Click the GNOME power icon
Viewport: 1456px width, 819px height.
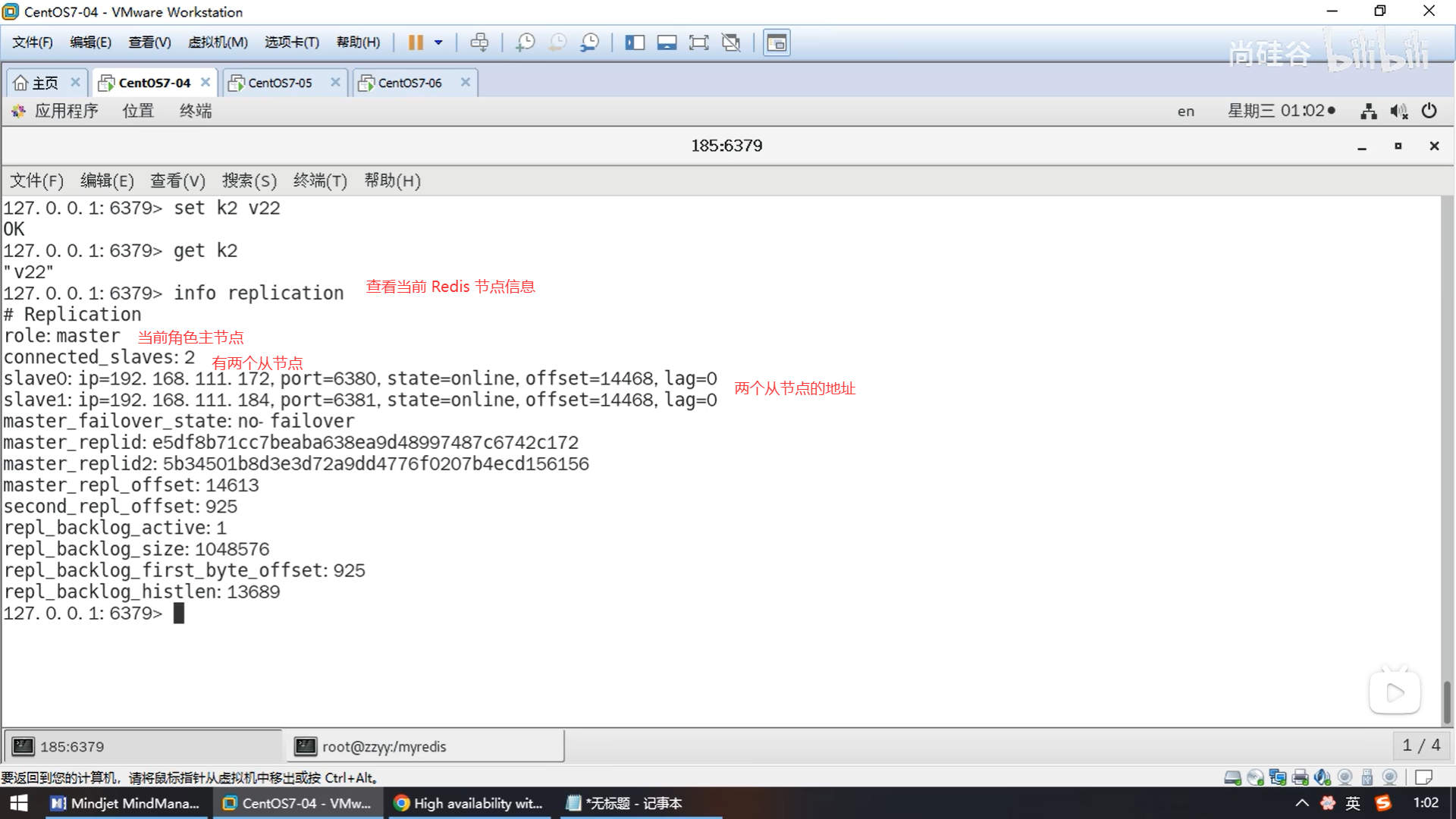point(1429,111)
